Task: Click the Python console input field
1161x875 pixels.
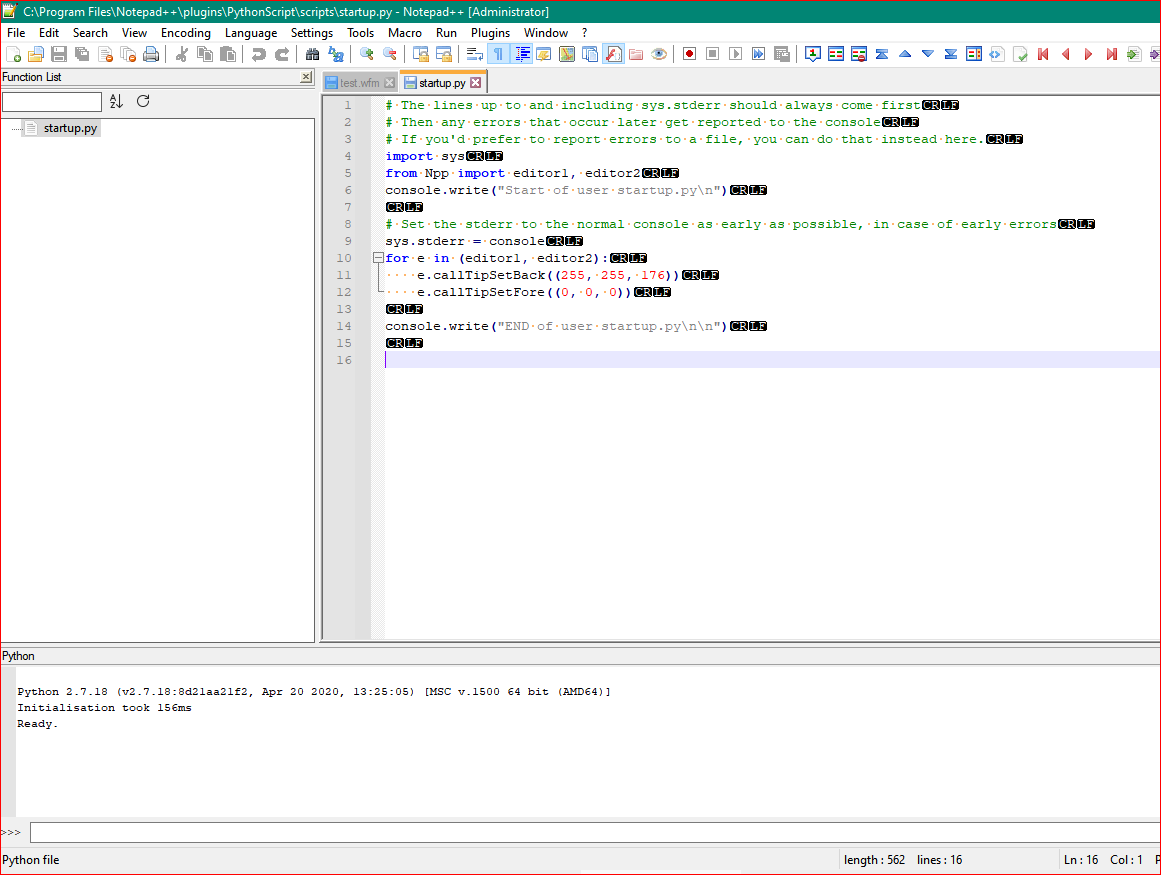Action: (500, 831)
